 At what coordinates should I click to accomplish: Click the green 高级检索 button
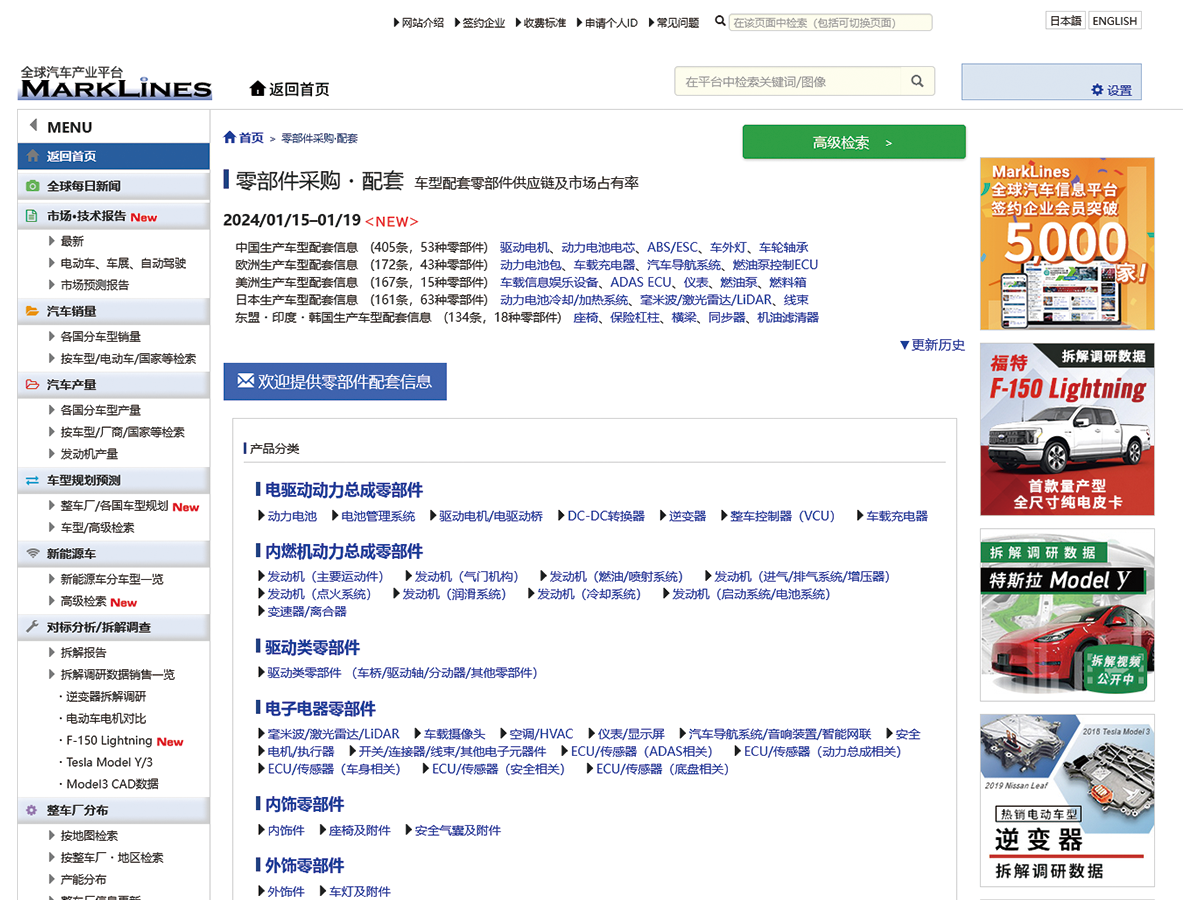854,142
